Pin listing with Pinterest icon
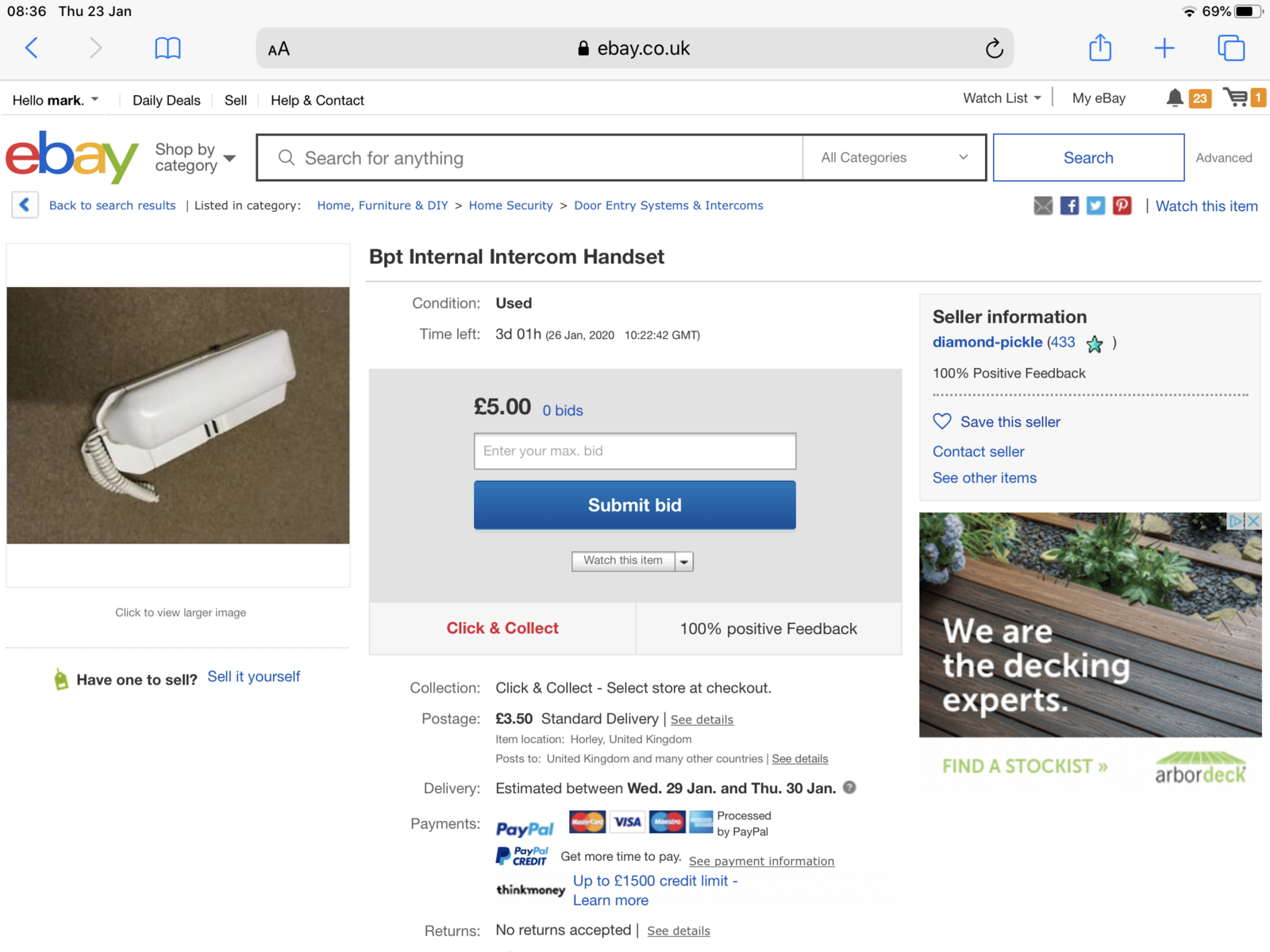 (1122, 206)
